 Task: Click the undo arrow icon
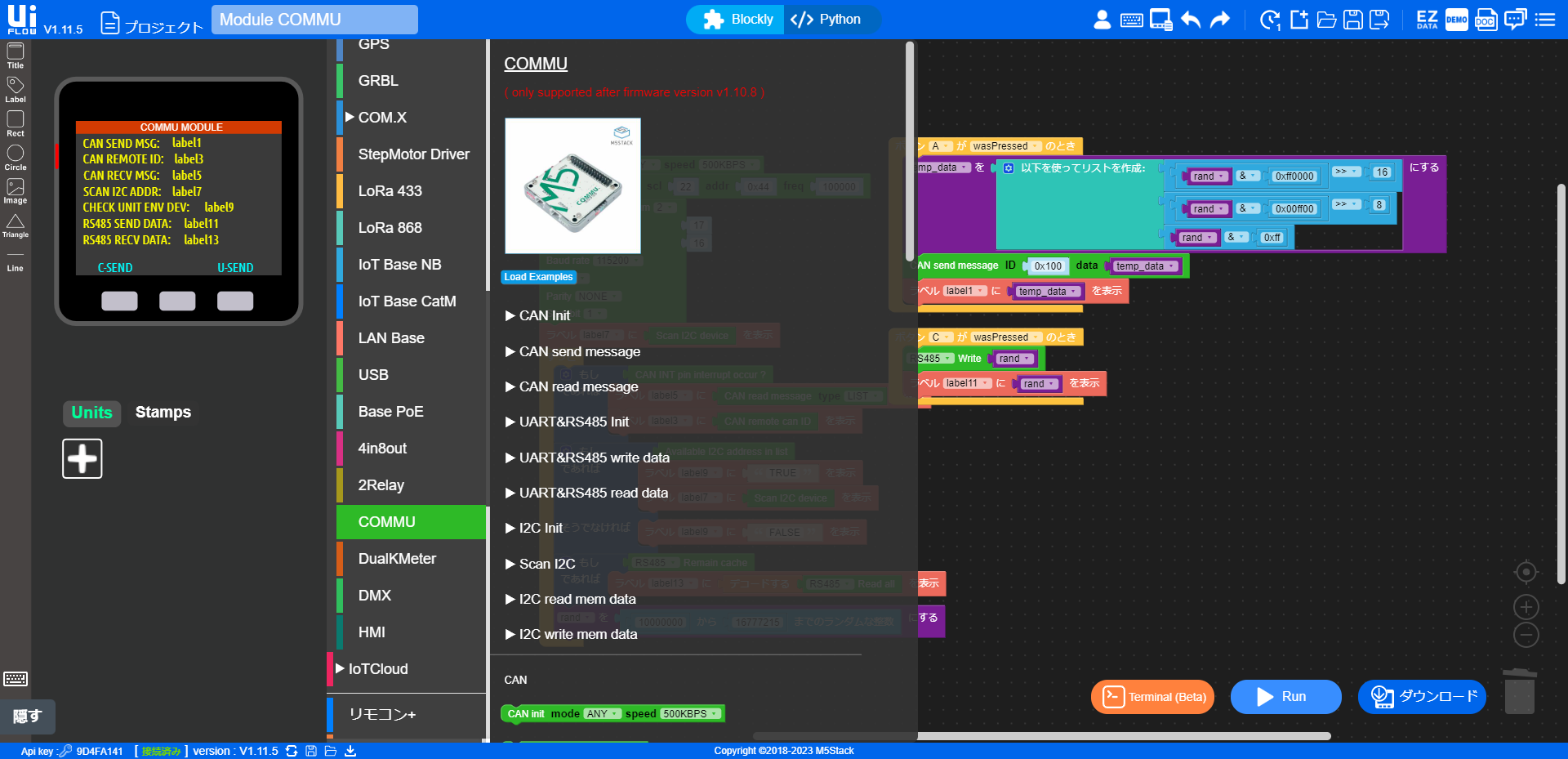pos(1191,20)
